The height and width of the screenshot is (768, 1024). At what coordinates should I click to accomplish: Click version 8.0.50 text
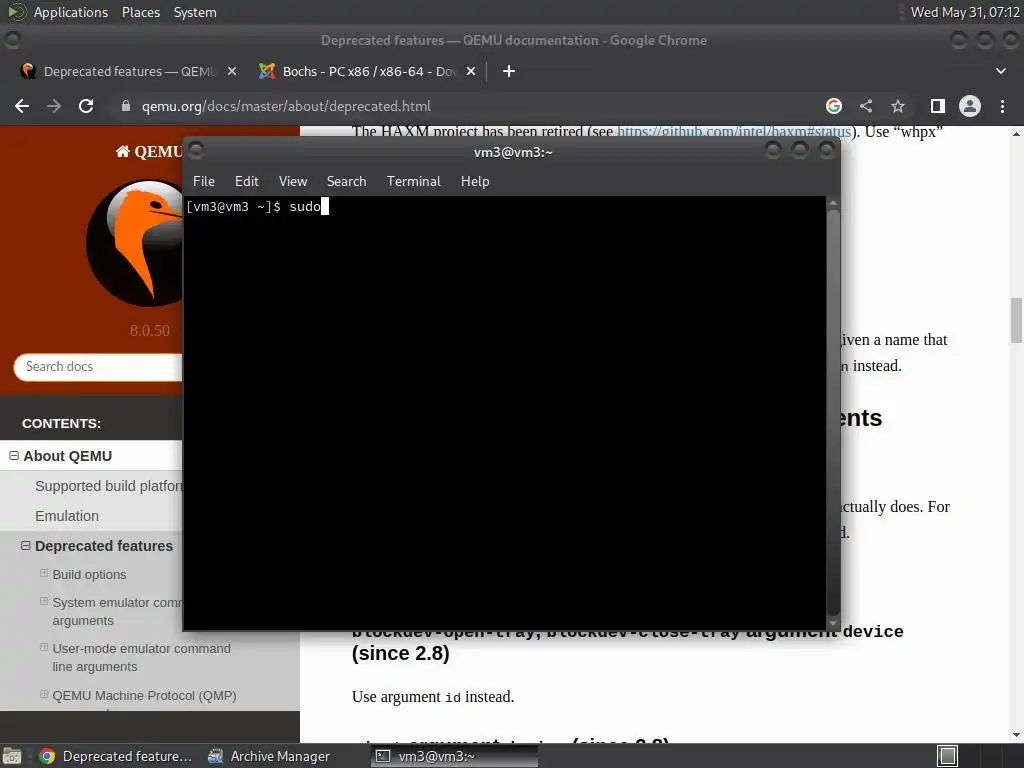(x=150, y=330)
